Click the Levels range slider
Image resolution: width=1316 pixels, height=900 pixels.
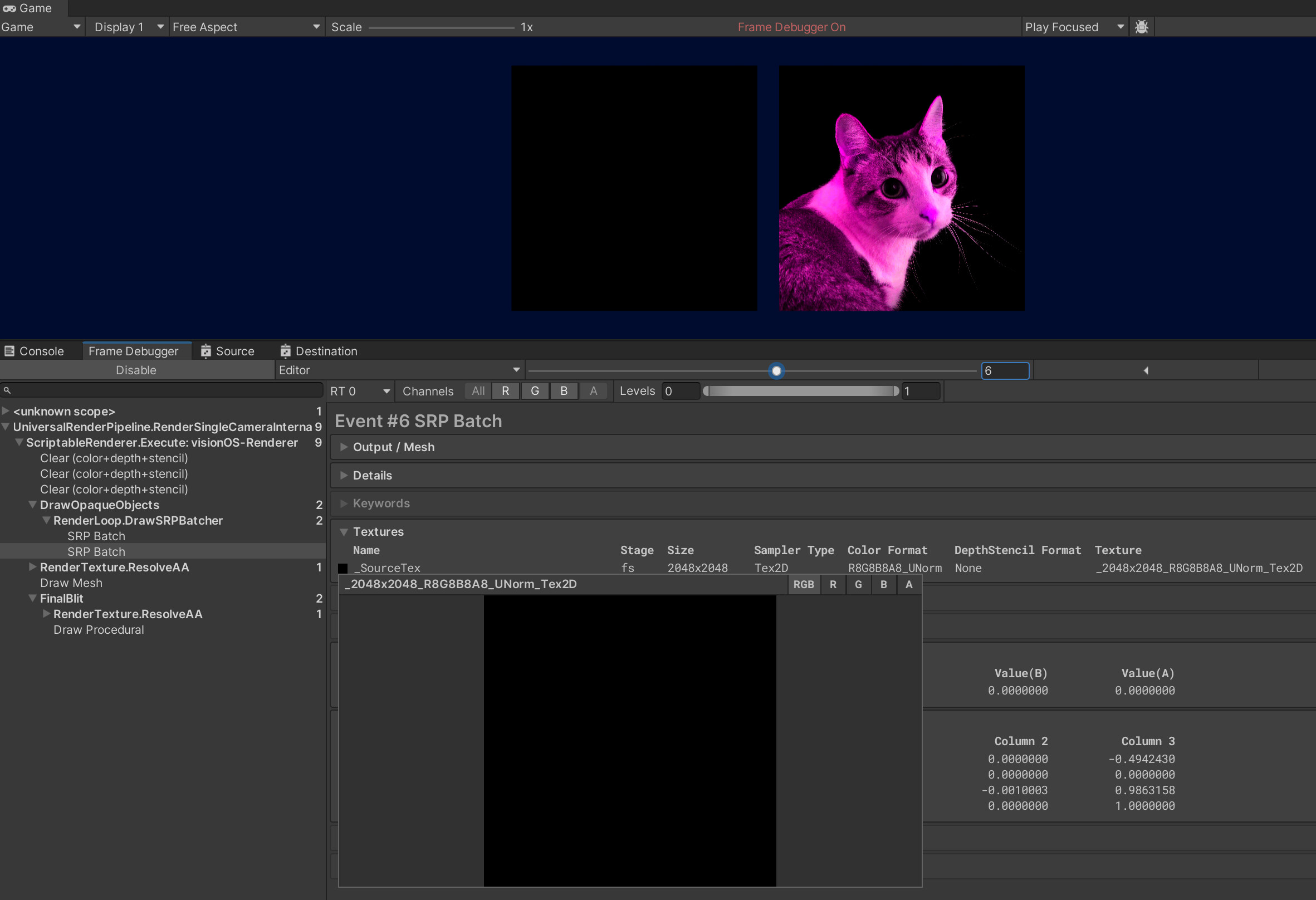(801, 391)
